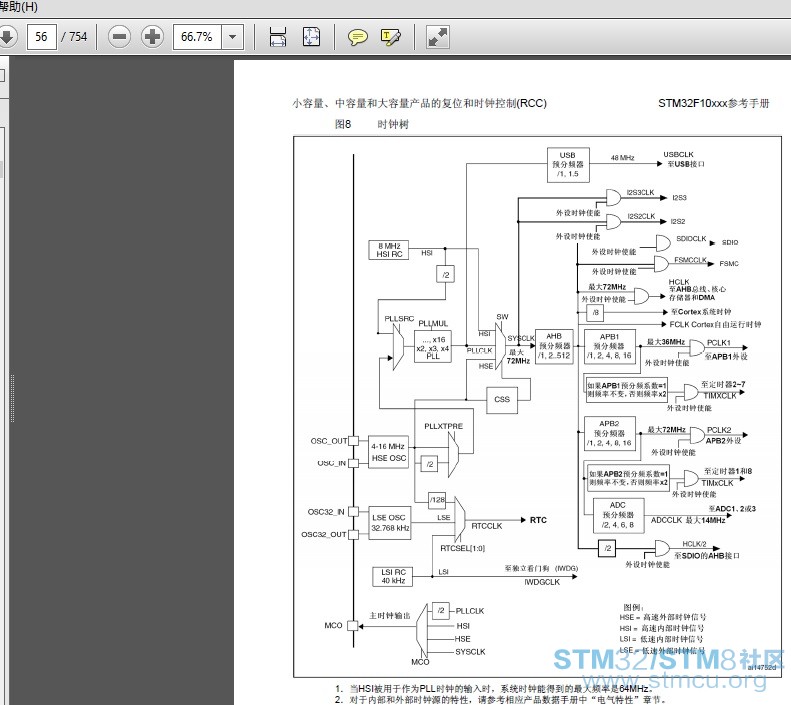The image size is (791, 705).
Task: Click the 'USB 预分频器' block in diagram
Action: coord(568,164)
